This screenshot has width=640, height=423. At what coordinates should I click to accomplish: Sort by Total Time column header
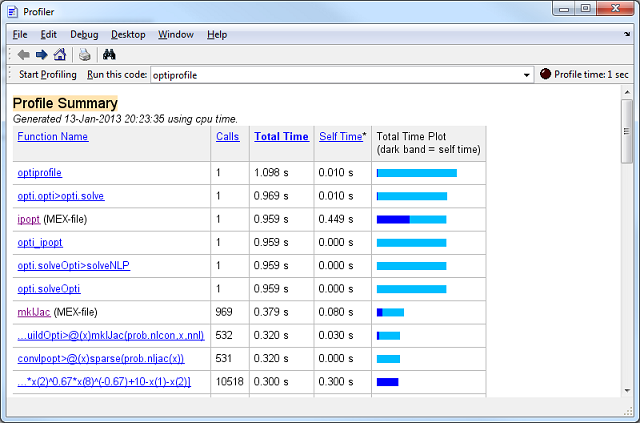282,136
